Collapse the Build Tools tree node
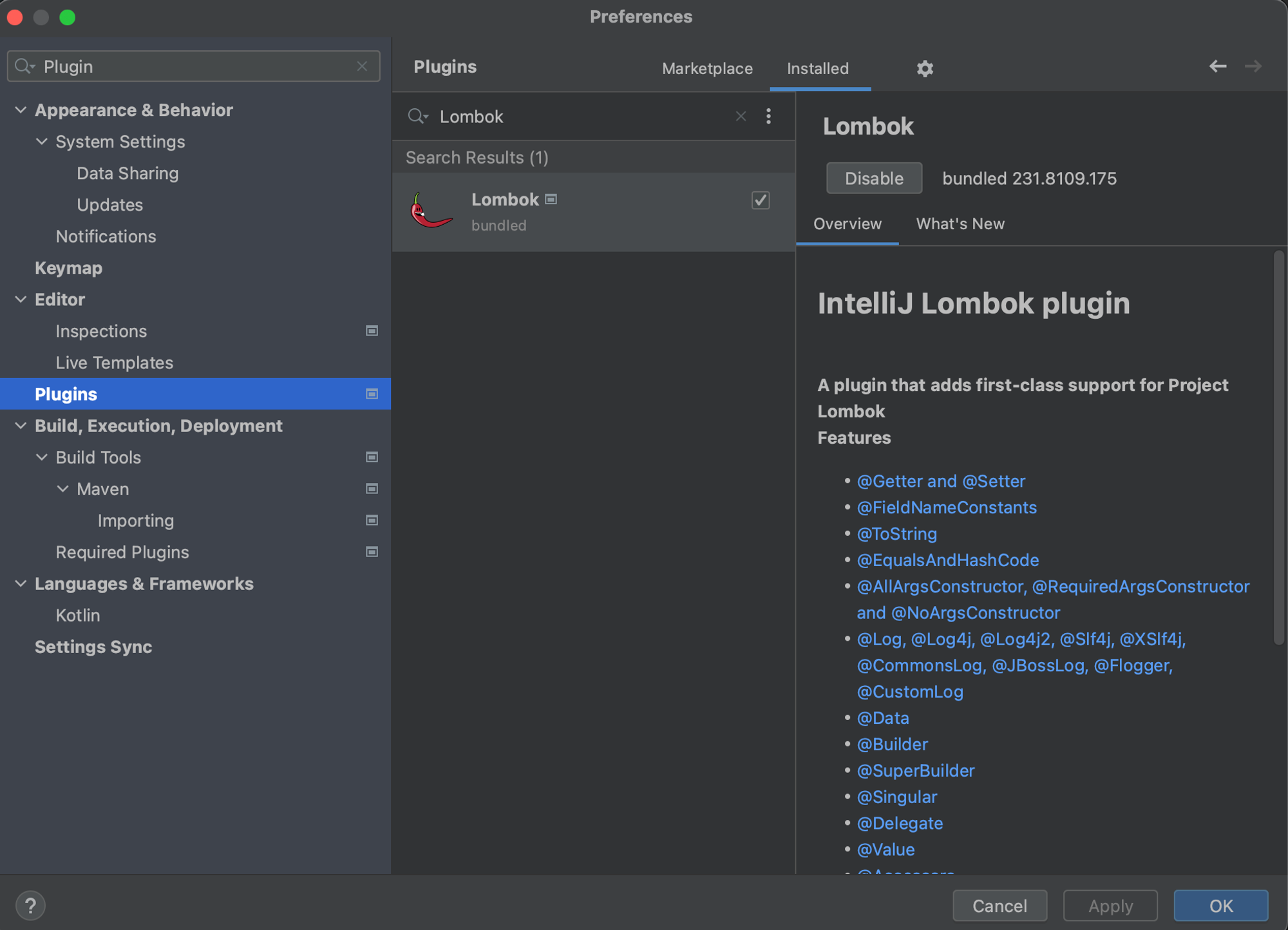This screenshot has width=1288, height=930. coord(42,457)
